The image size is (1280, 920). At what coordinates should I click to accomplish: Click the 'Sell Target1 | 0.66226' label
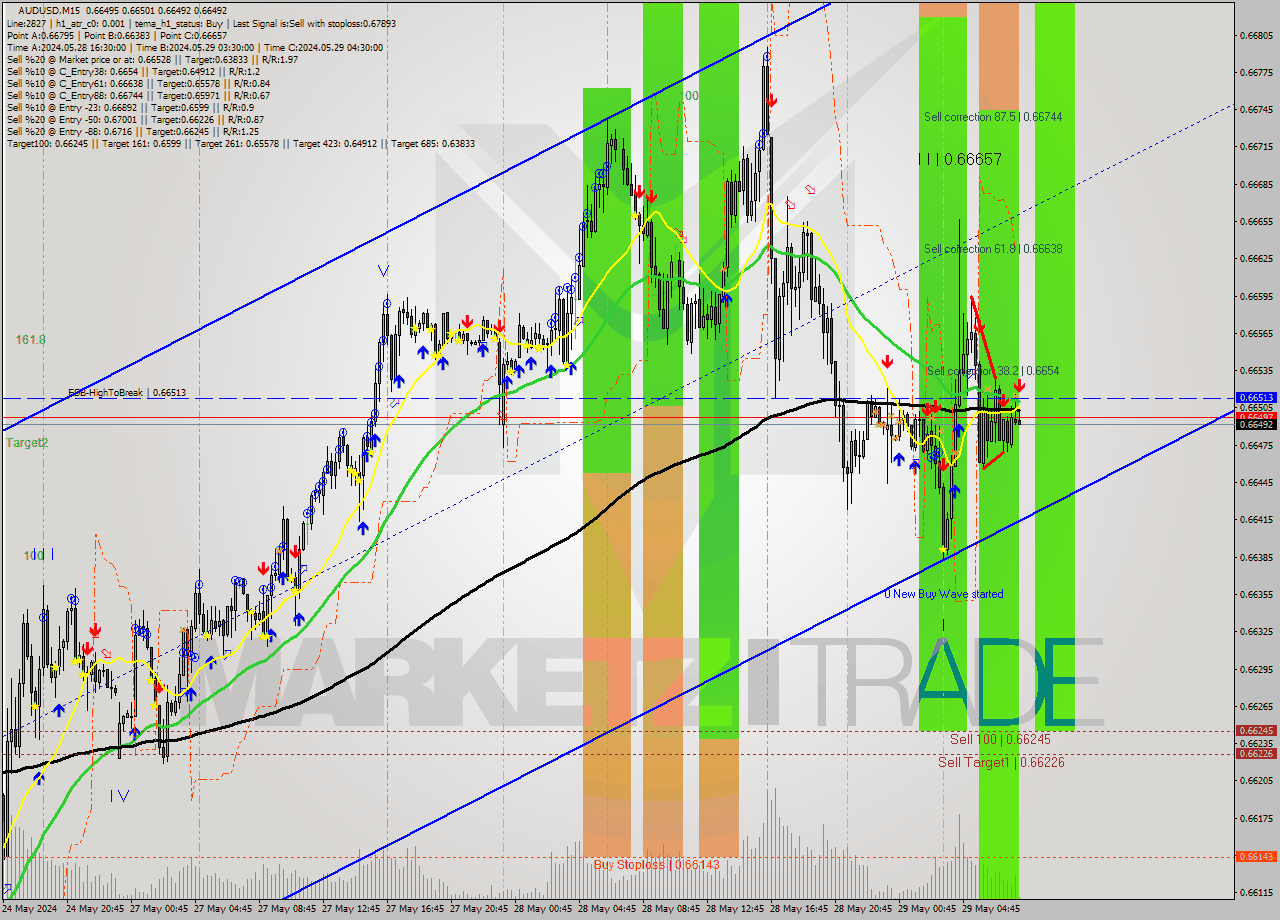[1001, 762]
